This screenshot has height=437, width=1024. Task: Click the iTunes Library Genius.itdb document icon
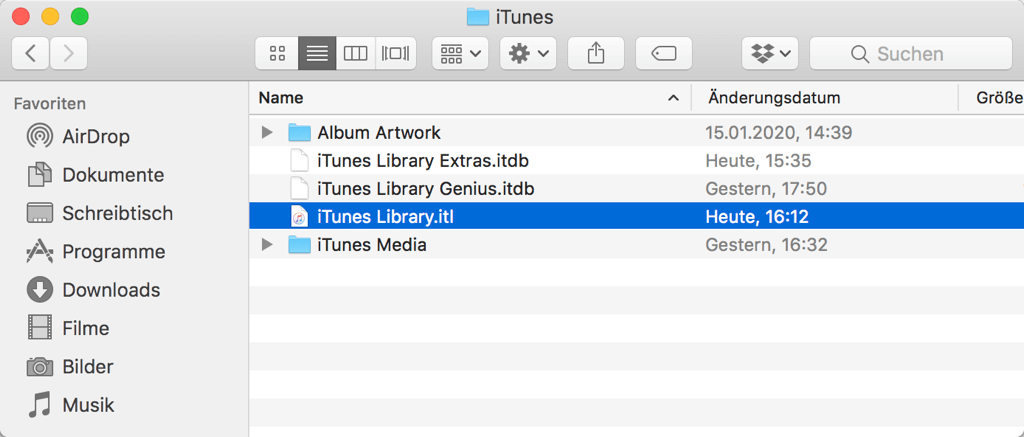click(299, 189)
